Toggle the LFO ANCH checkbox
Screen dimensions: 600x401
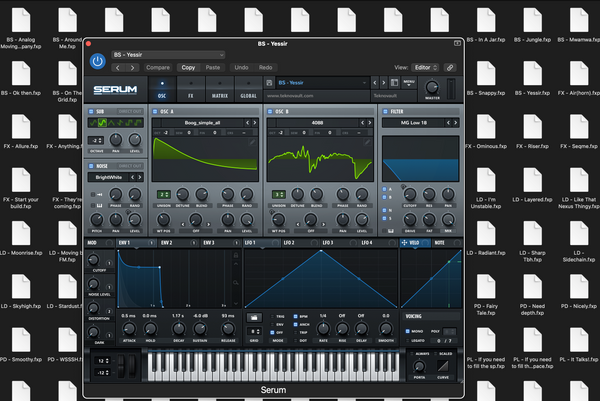click(x=295, y=324)
